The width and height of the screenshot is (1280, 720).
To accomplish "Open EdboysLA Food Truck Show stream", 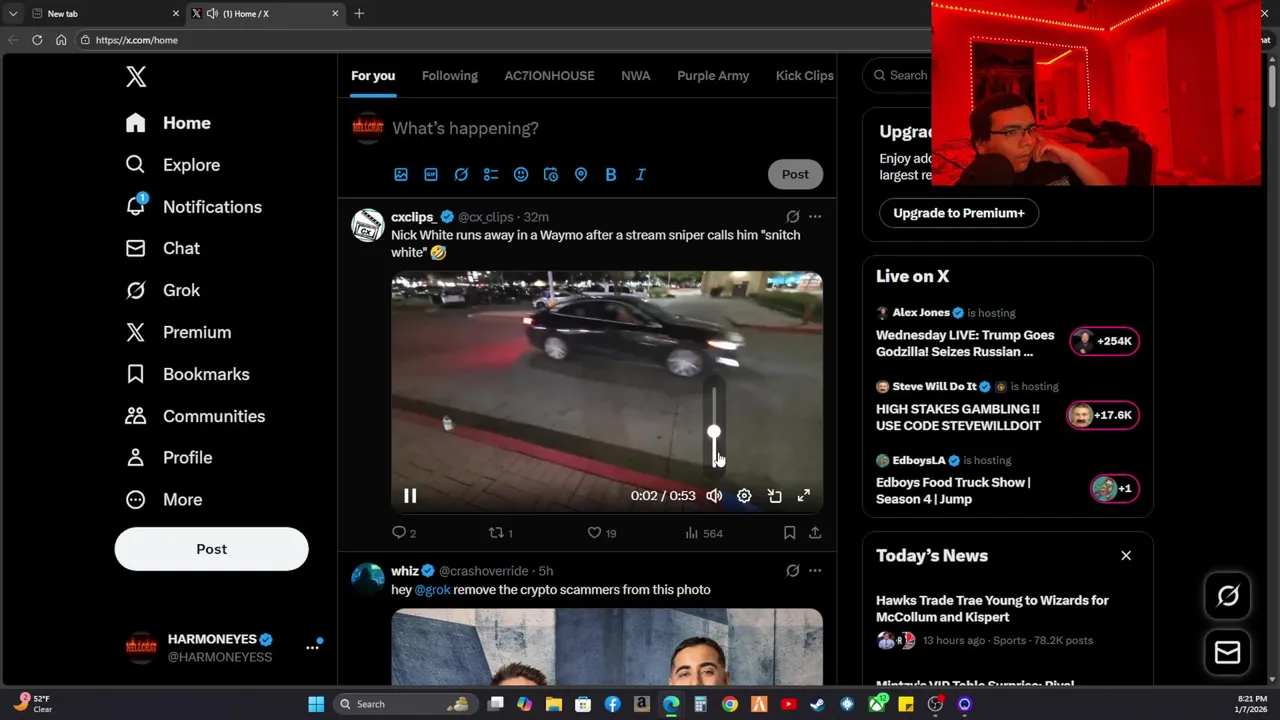I will (1007, 481).
